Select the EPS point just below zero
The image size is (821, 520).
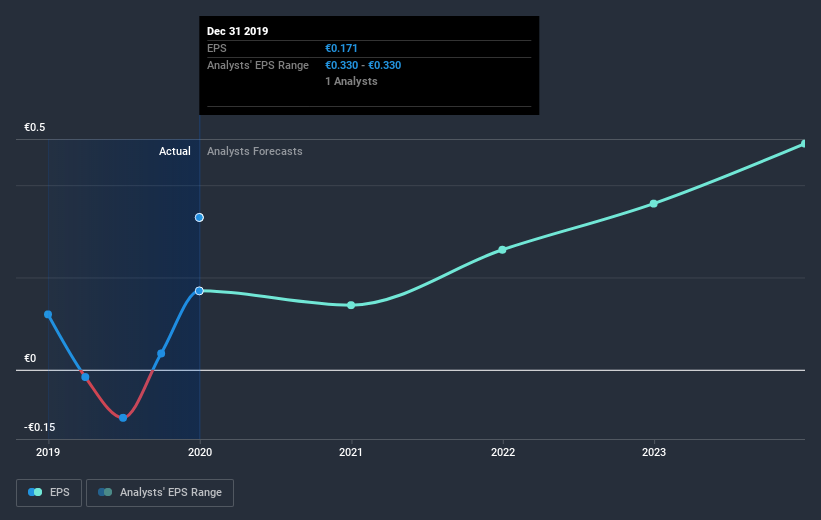[x=85, y=377]
